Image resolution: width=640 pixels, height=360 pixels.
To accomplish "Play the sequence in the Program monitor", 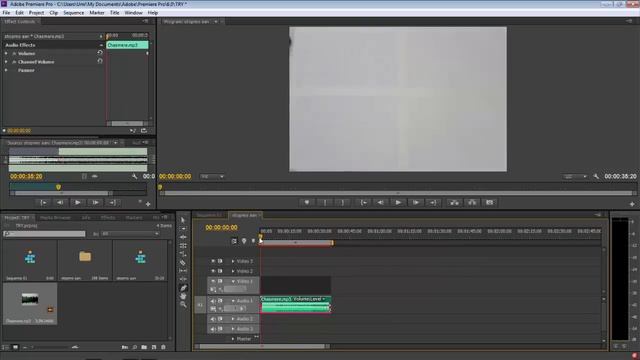I will pyautogui.click(x=398, y=202).
